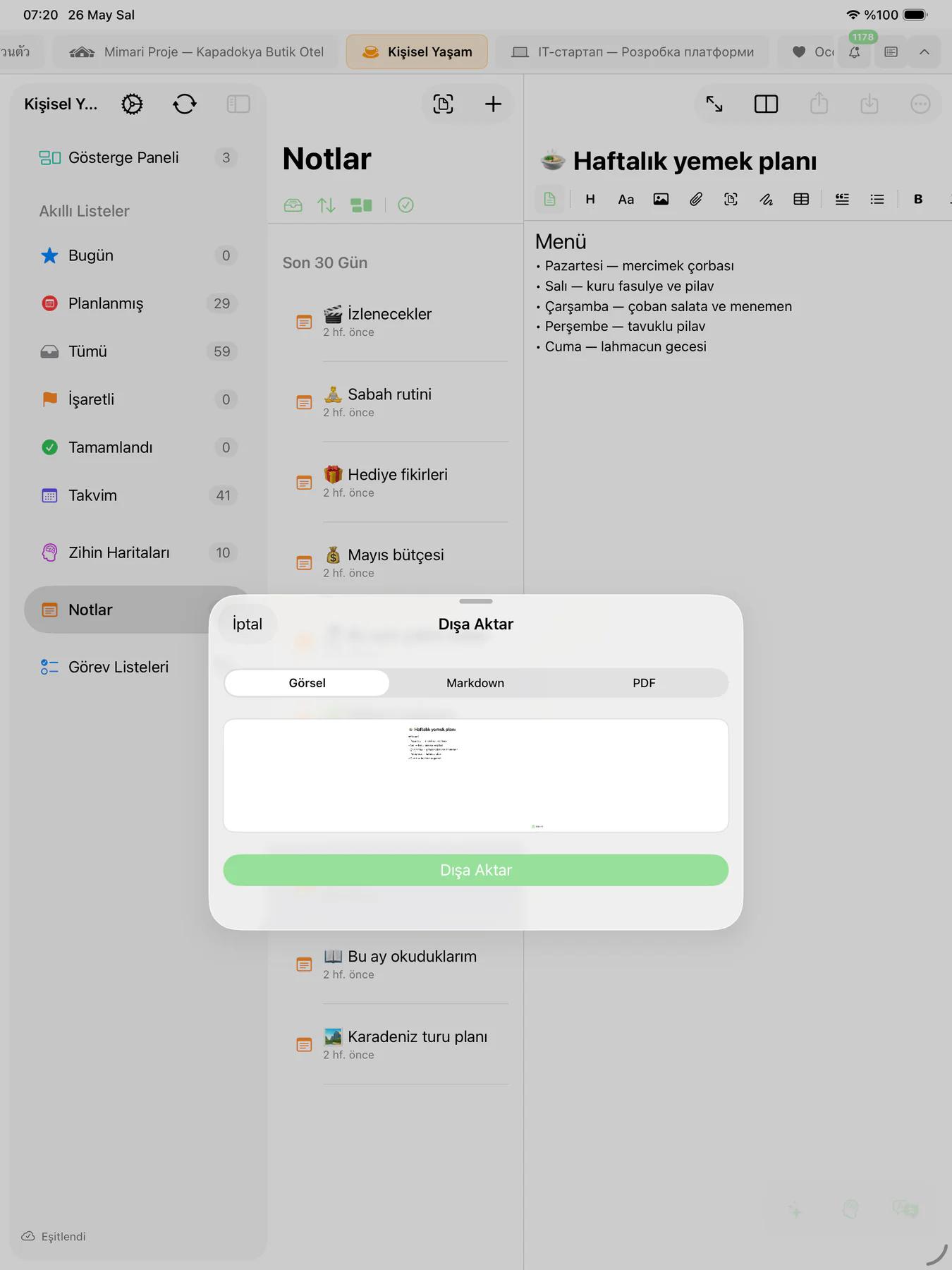Tap the Wi-Fi icon in status bar
This screenshot has width=952, height=1270.
pos(853,15)
